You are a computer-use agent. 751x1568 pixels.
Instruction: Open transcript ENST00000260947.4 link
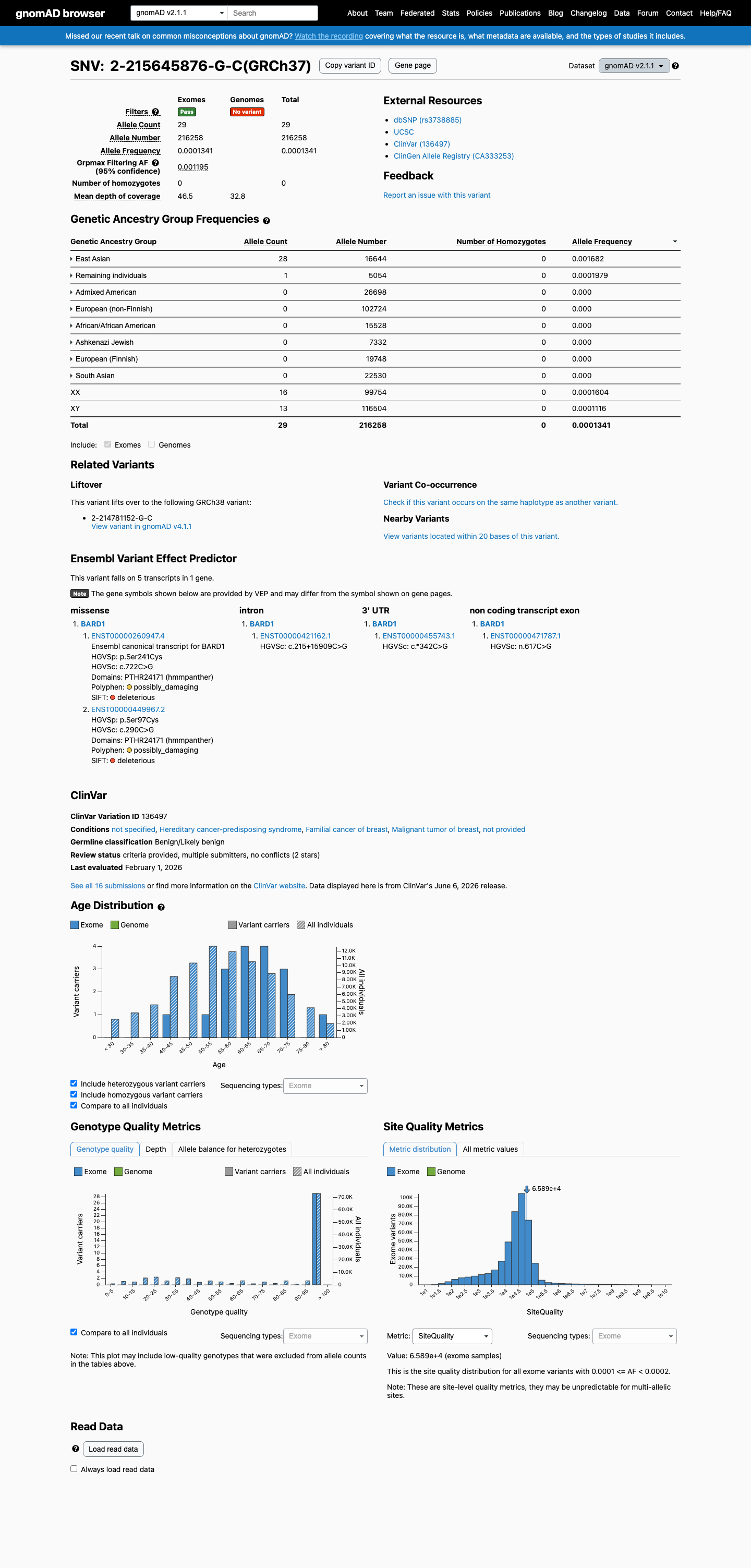tap(128, 636)
